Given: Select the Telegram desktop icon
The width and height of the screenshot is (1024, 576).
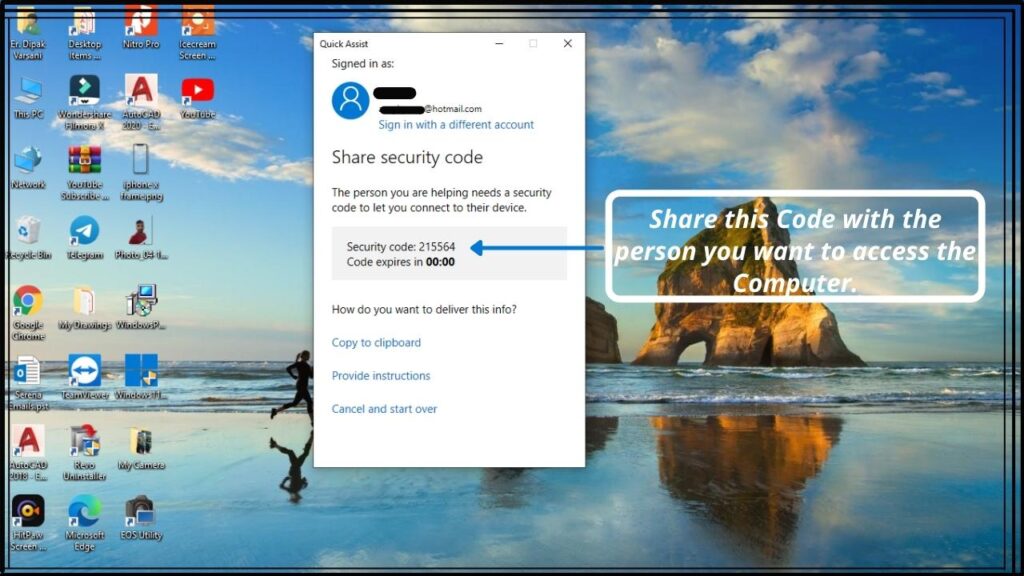Looking at the screenshot, I should click(x=84, y=231).
